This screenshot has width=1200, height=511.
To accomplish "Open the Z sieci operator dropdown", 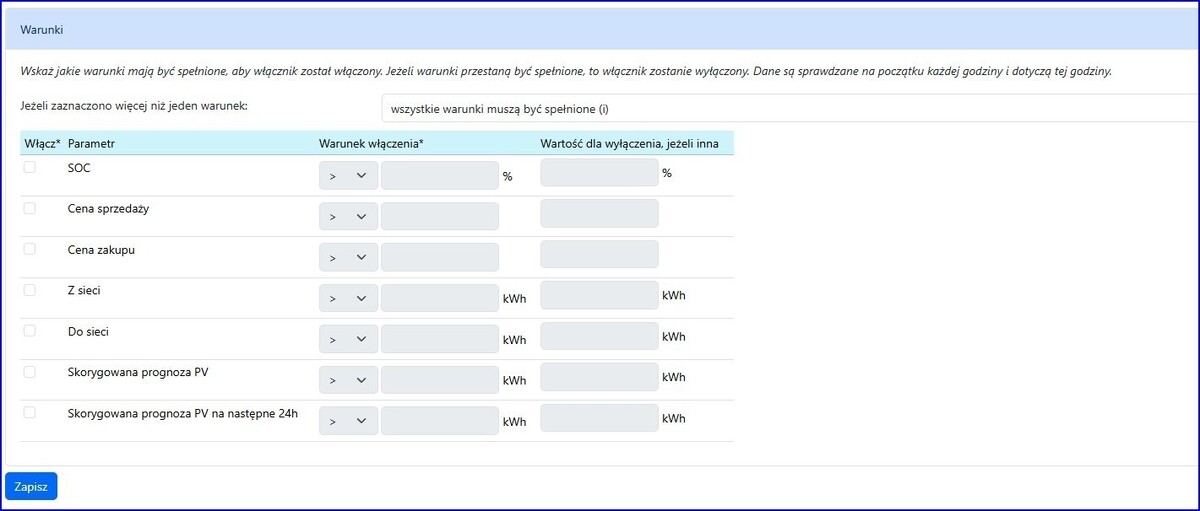I will point(348,298).
